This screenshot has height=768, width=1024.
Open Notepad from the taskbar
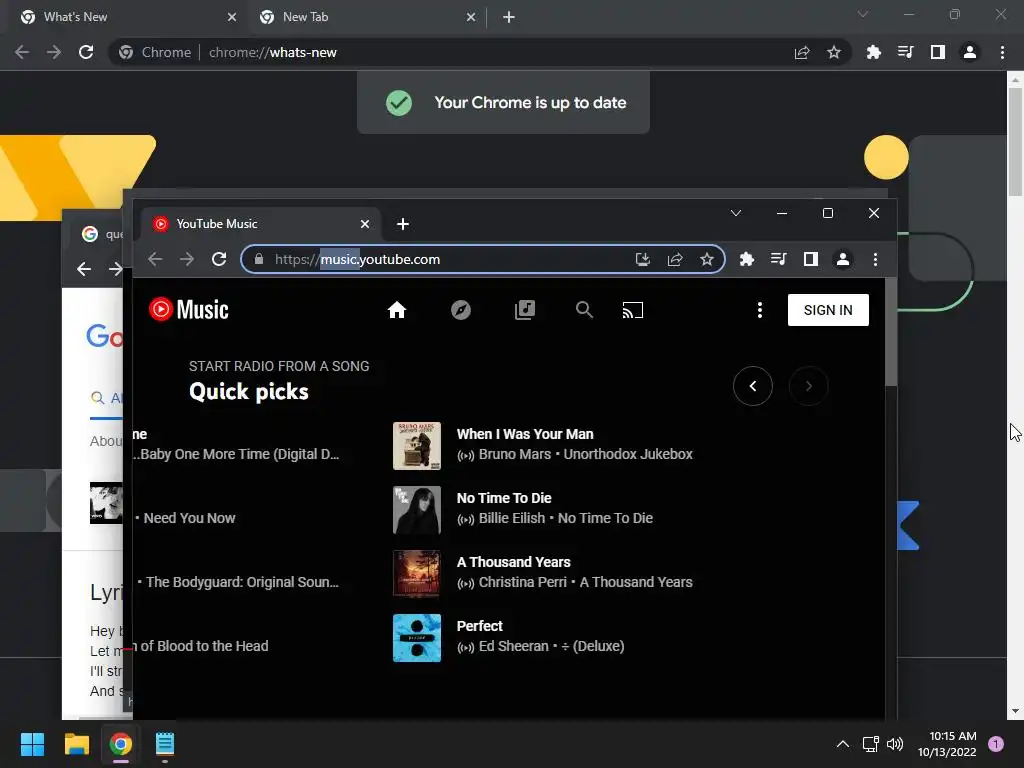[x=165, y=744]
